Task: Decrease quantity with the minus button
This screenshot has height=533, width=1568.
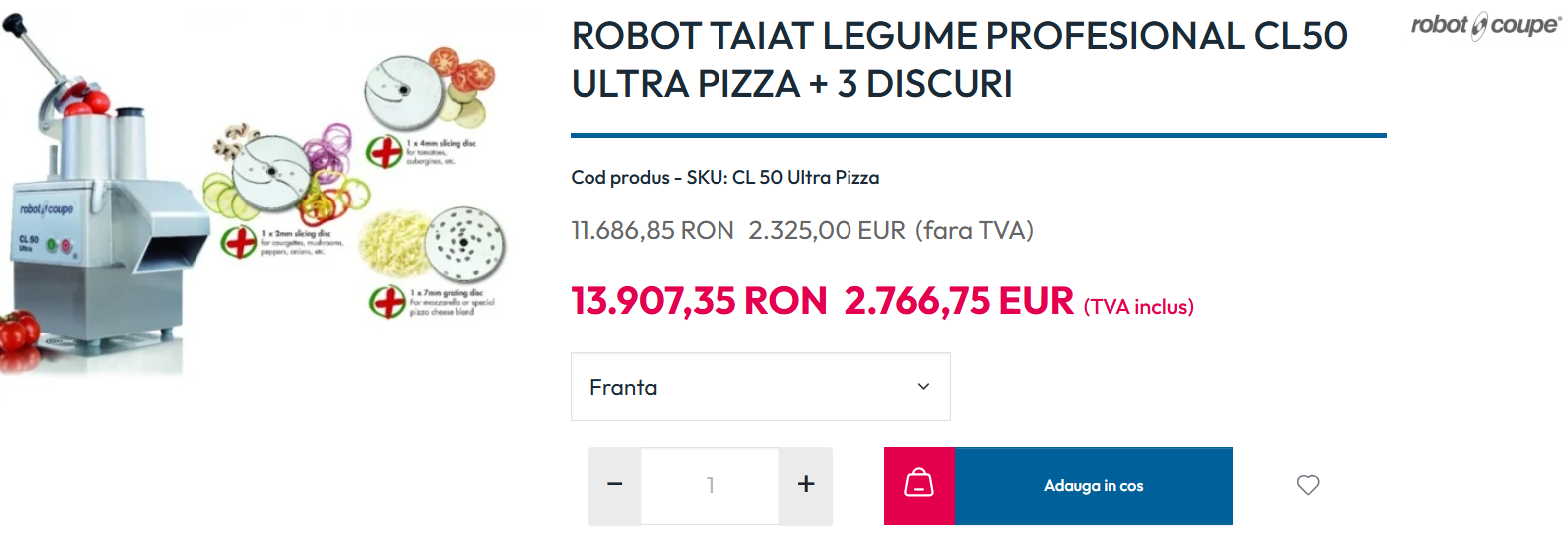Action: pos(615,485)
